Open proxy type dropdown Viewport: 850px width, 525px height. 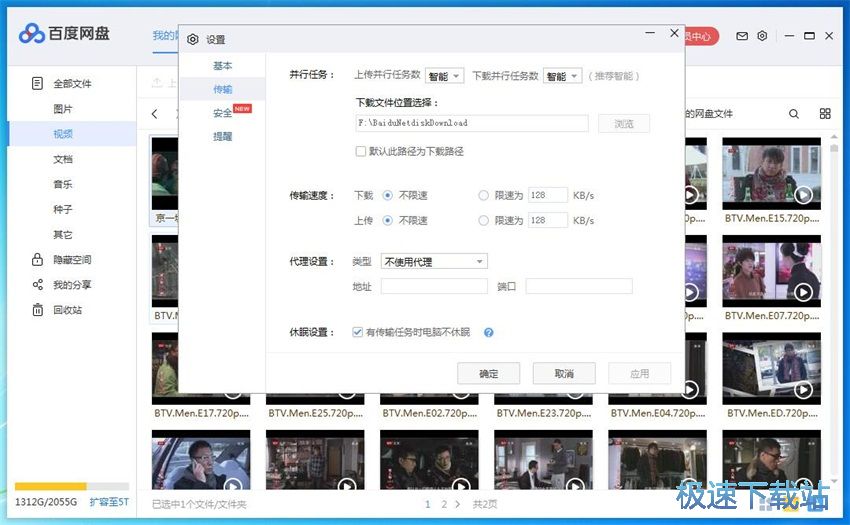point(434,261)
